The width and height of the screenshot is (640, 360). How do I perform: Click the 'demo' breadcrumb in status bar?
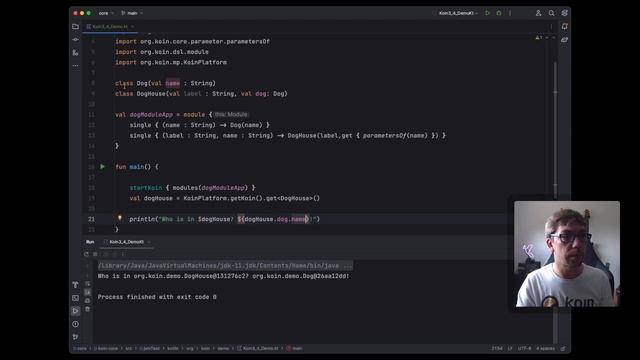[x=223, y=349]
